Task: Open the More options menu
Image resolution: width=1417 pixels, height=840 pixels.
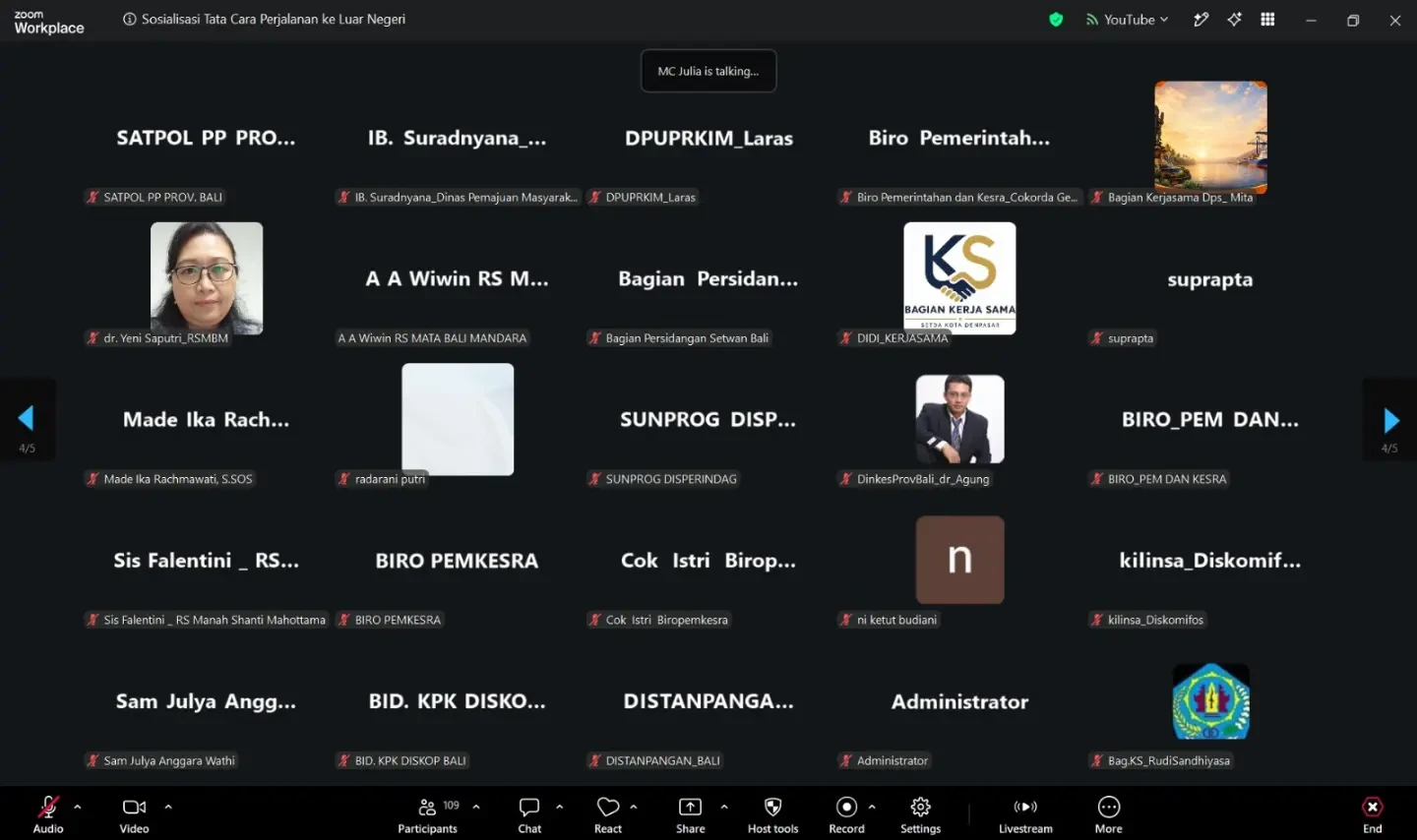Action: point(1108,814)
